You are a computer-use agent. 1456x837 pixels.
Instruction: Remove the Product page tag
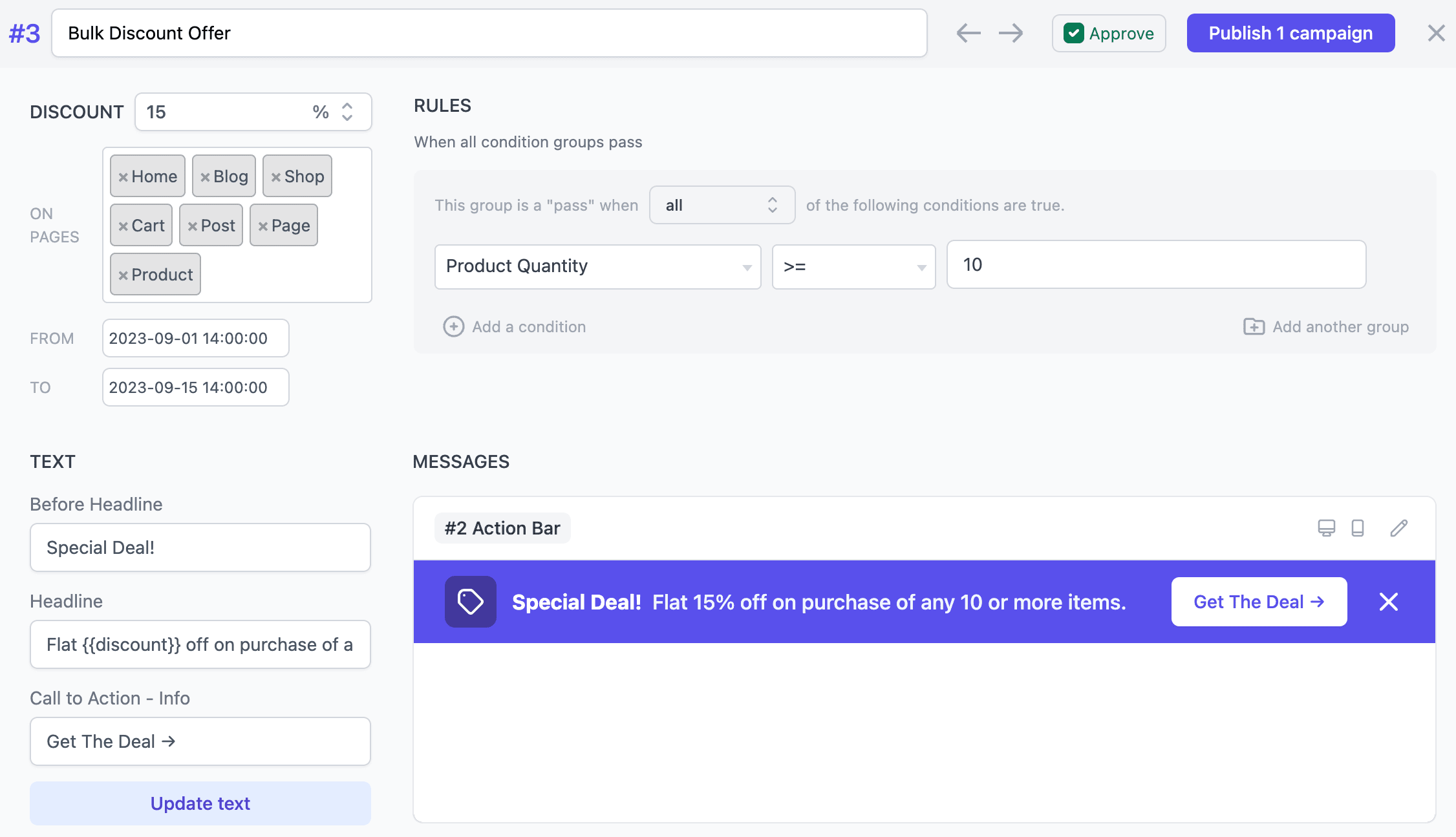[x=124, y=274]
